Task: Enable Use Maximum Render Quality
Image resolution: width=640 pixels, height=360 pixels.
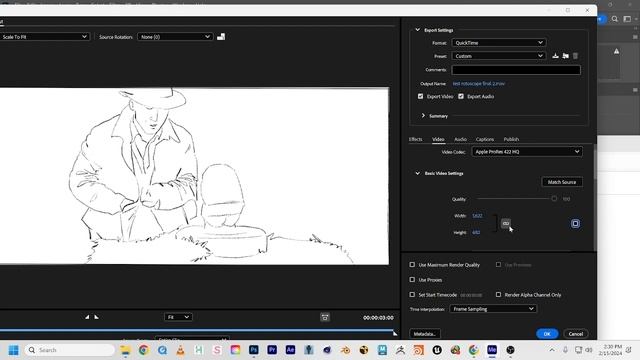Action: (412, 264)
